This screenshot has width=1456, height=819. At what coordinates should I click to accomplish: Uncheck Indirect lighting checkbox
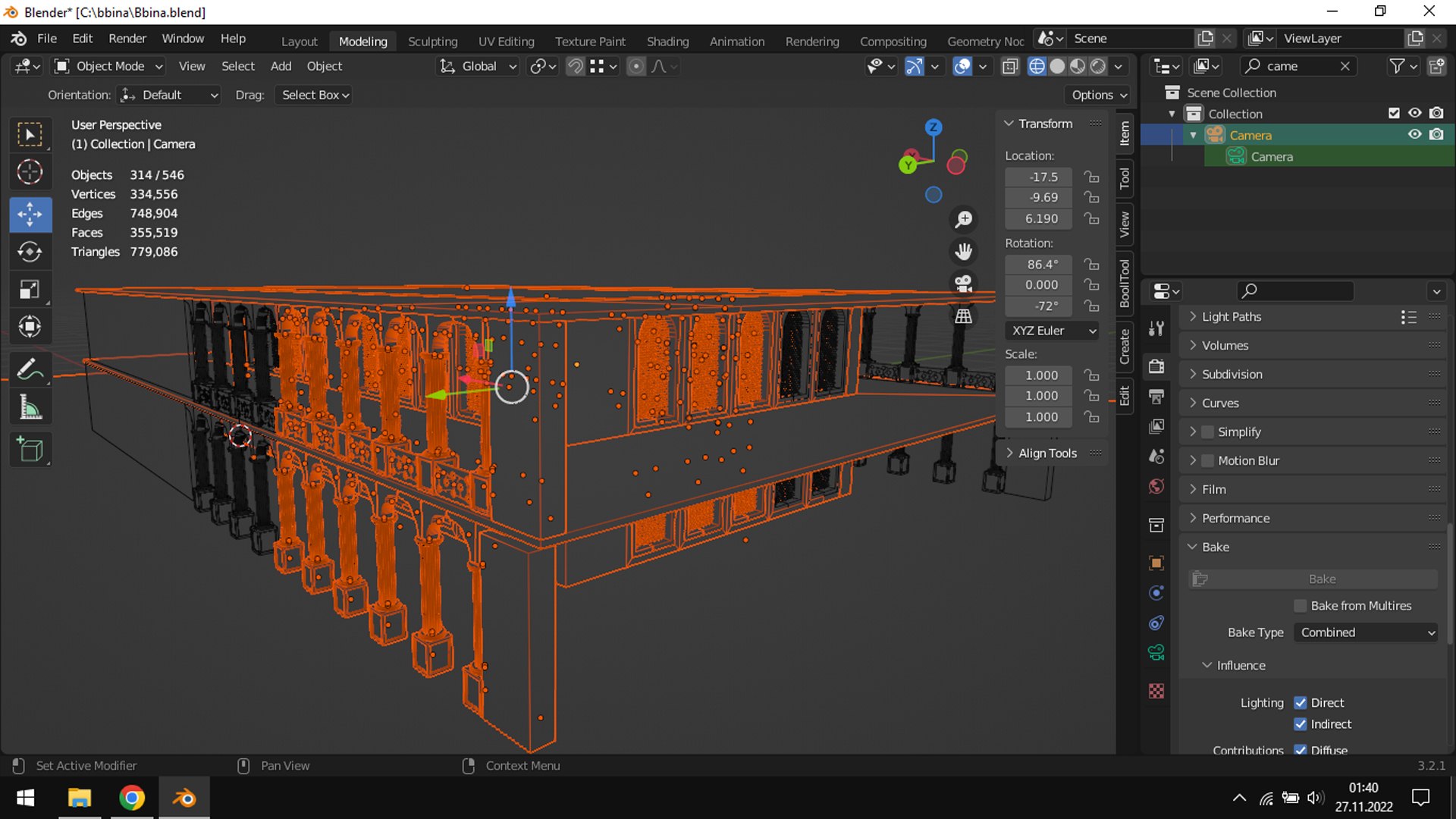tap(1301, 724)
